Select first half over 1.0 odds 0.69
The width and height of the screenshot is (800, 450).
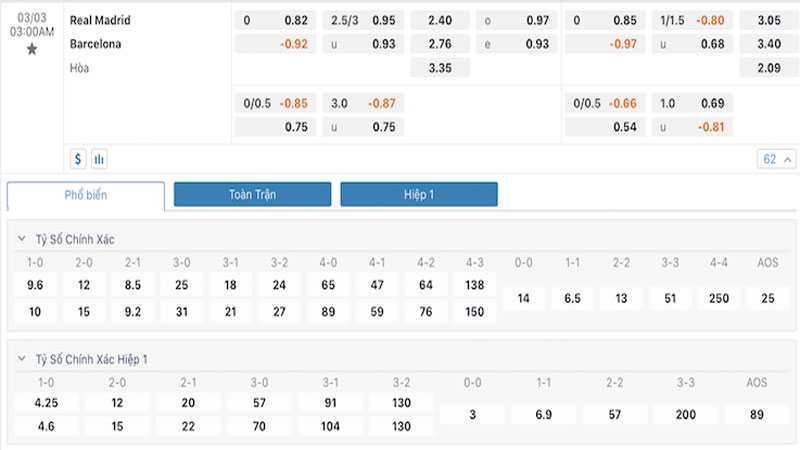692,104
